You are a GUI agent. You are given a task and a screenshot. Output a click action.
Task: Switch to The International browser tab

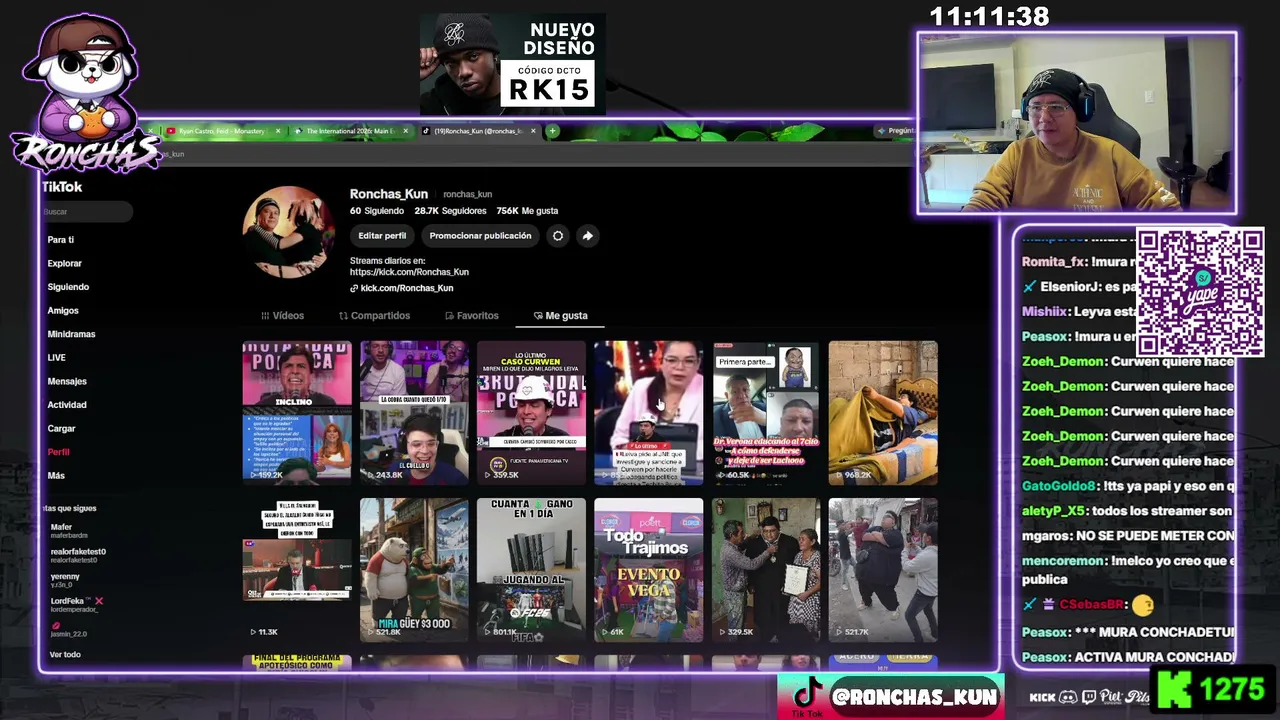pyautogui.click(x=350, y=131)
